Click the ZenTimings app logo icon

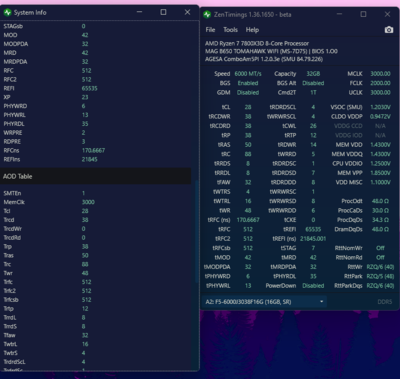207,15
